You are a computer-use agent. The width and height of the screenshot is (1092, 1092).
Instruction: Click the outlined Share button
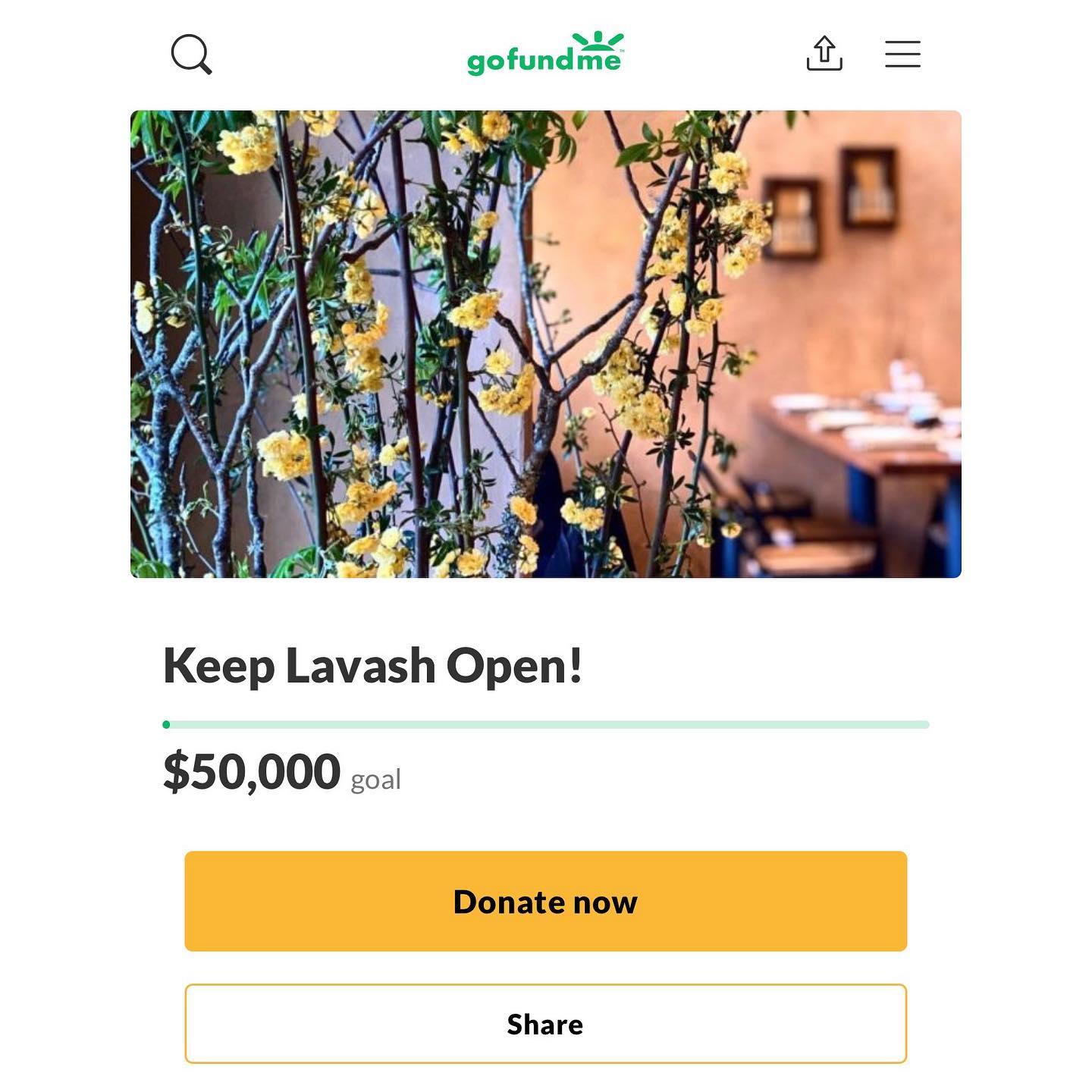click(x=546, y=1024)
